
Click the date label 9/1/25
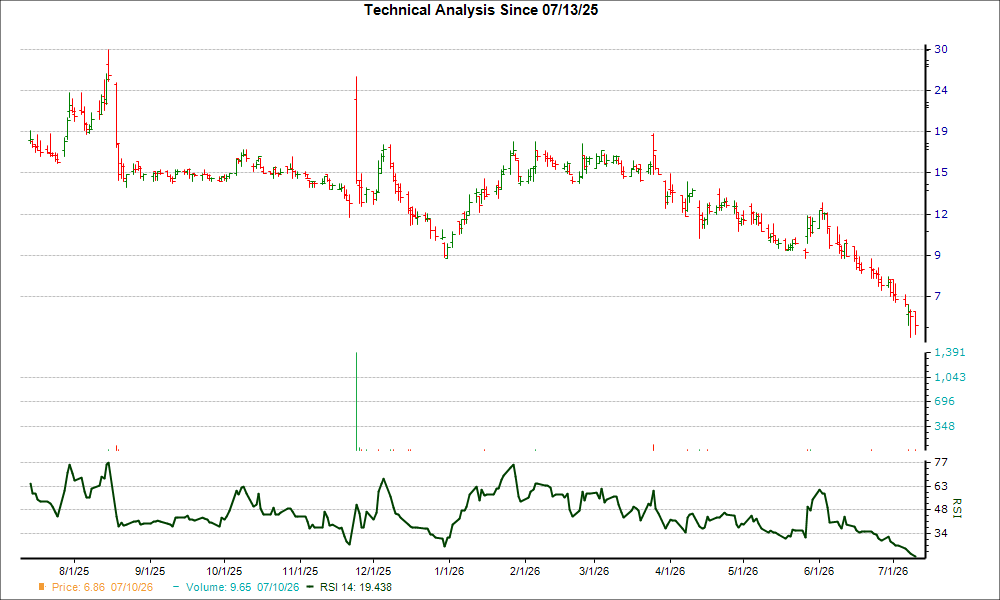[x=149, y=571]
